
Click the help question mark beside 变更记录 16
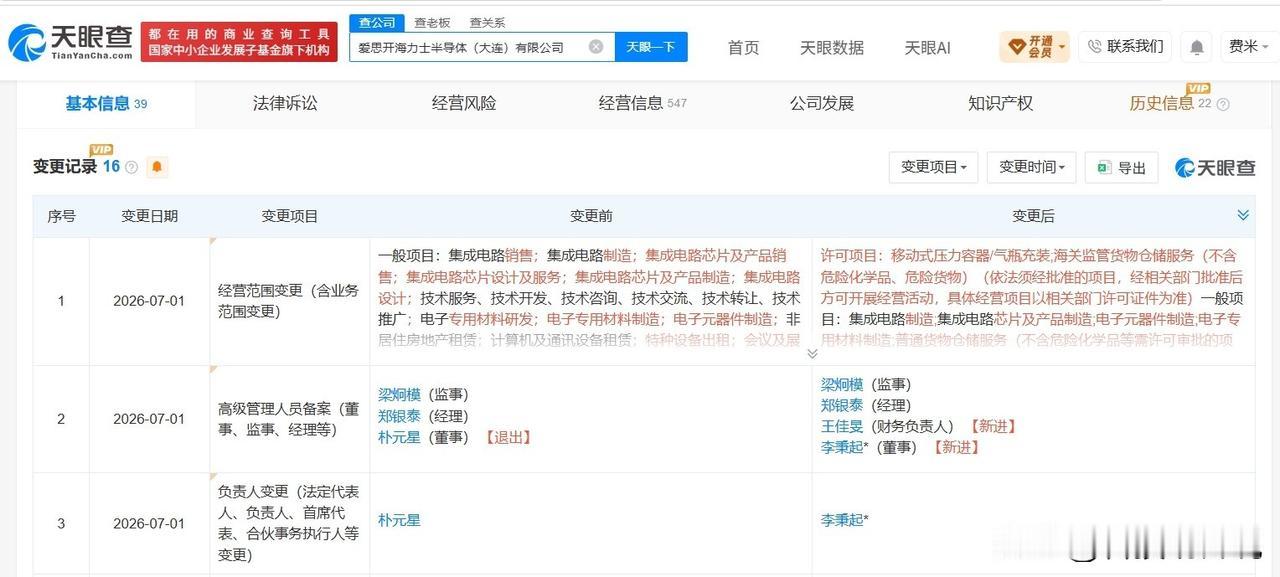(131, 167)
